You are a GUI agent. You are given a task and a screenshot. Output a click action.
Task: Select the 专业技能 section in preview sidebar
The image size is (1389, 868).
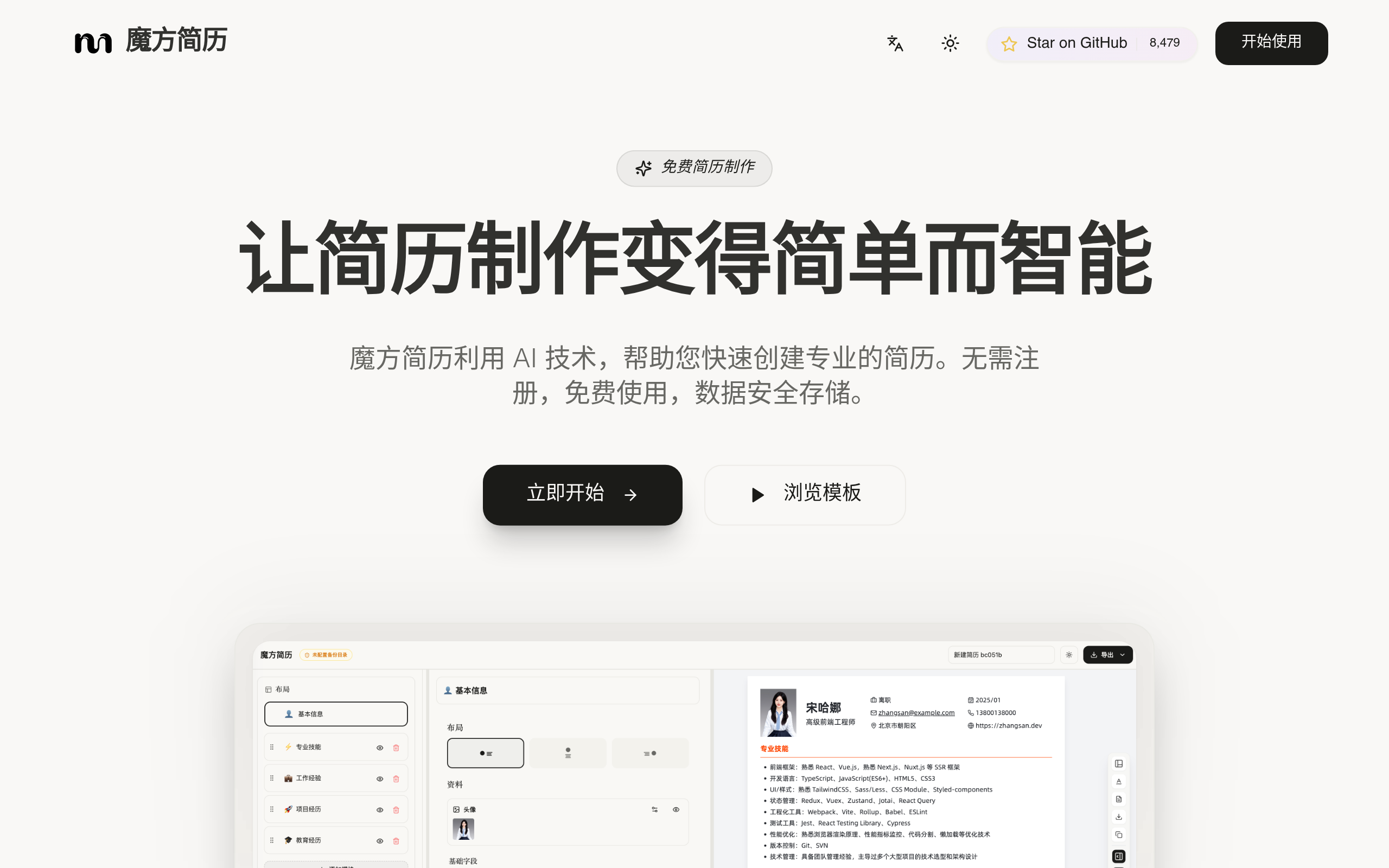pos(336,747)
